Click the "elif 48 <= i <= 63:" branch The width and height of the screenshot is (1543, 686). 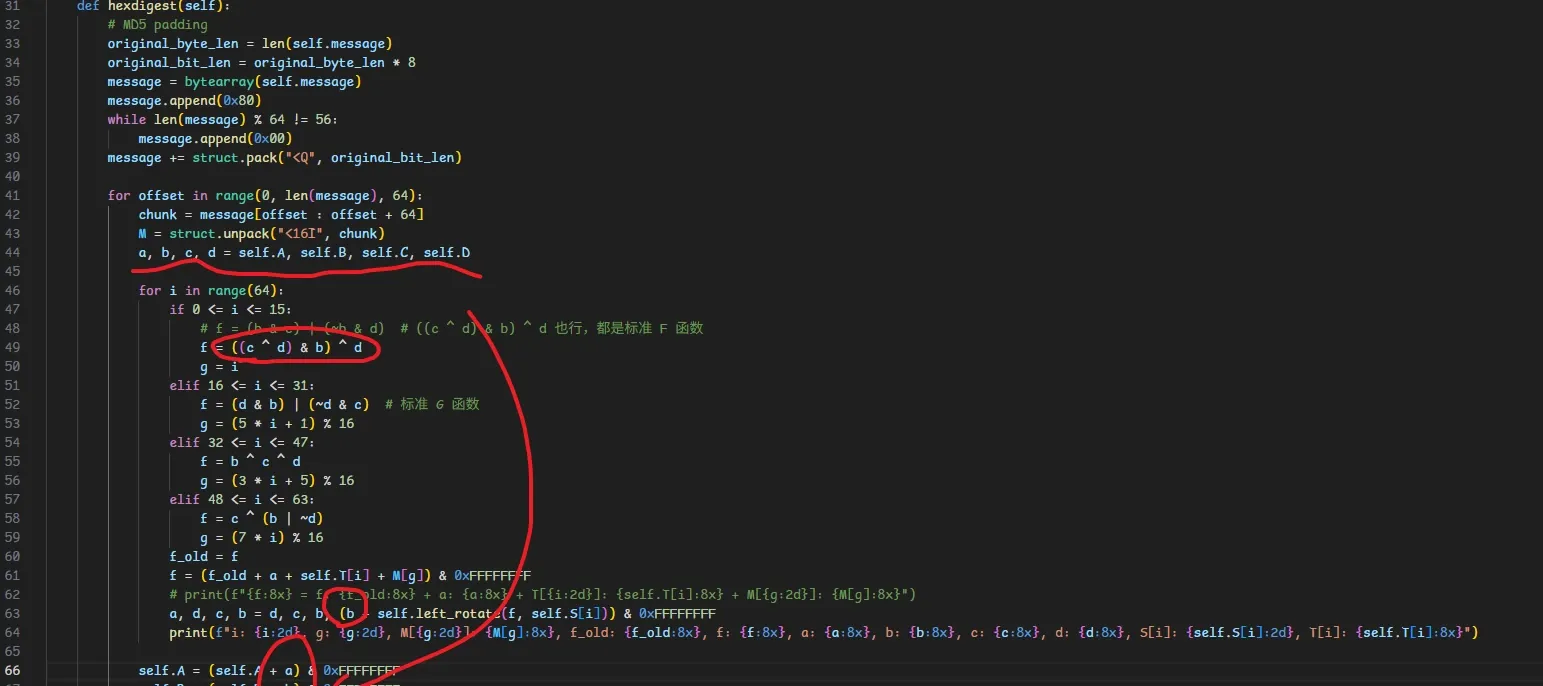[x=242, y=499]
